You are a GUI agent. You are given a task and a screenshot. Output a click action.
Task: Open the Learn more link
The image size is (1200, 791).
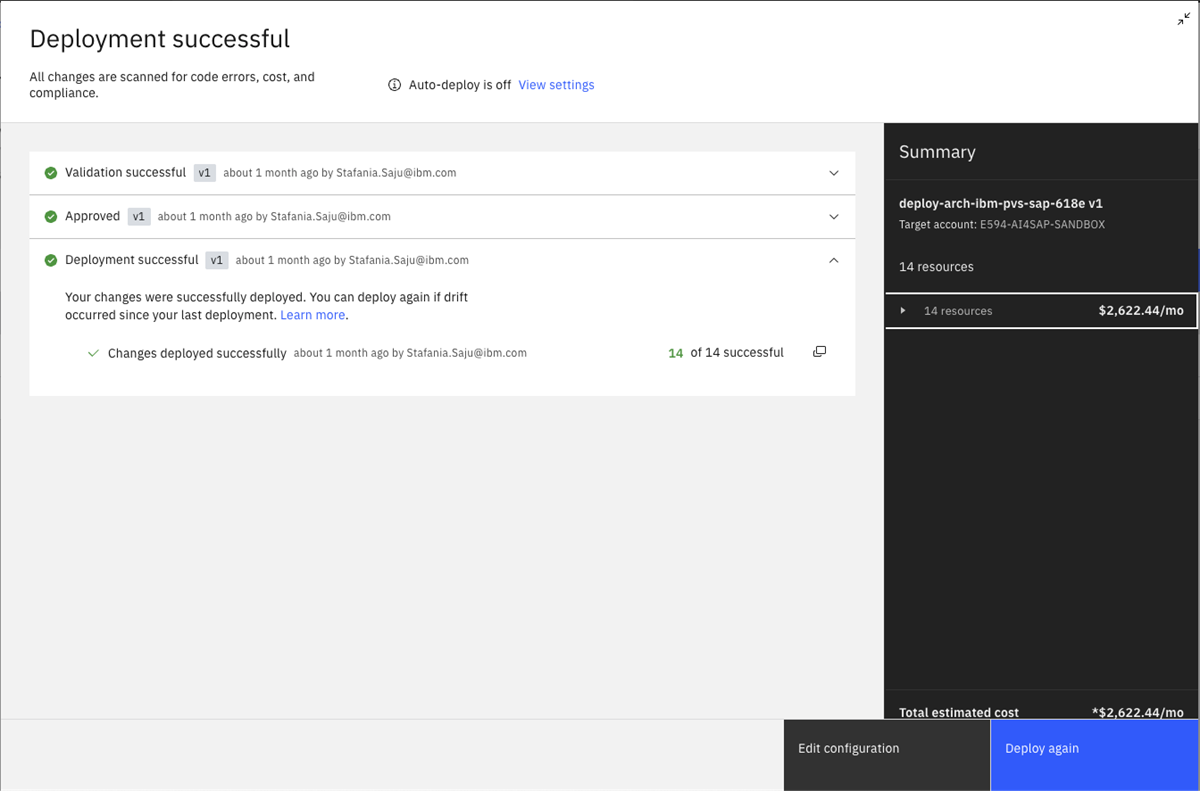[312, 315]
